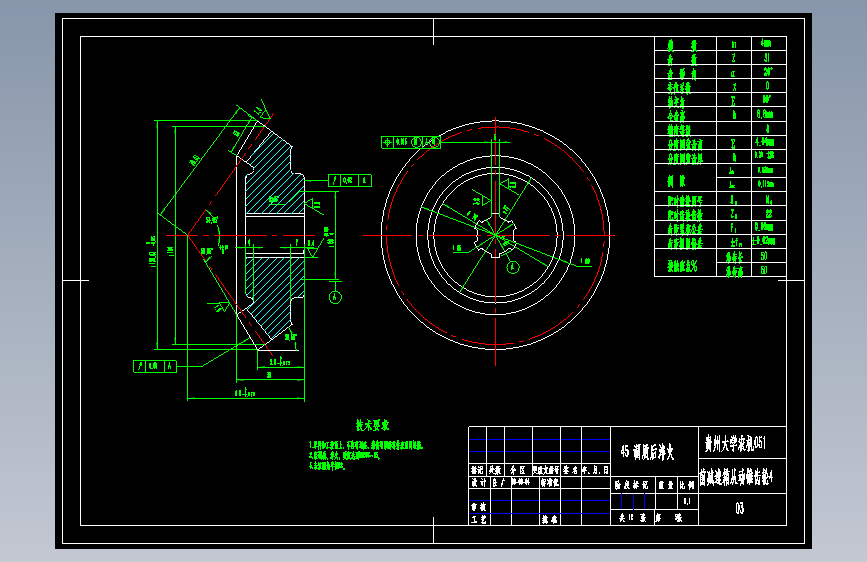This screenshot has height=562, width=867.
Task: Click the 标记 header cell in revision table
Action: tap(478, 470)
